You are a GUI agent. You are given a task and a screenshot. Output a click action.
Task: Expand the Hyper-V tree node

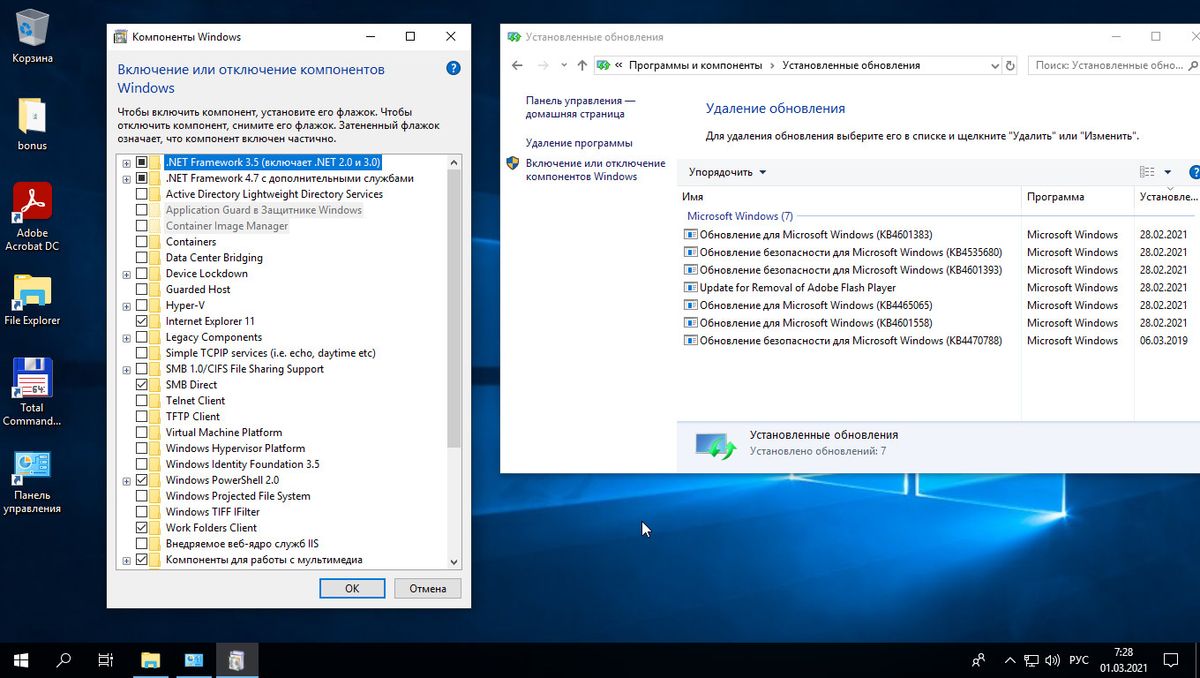coord(126,305)
